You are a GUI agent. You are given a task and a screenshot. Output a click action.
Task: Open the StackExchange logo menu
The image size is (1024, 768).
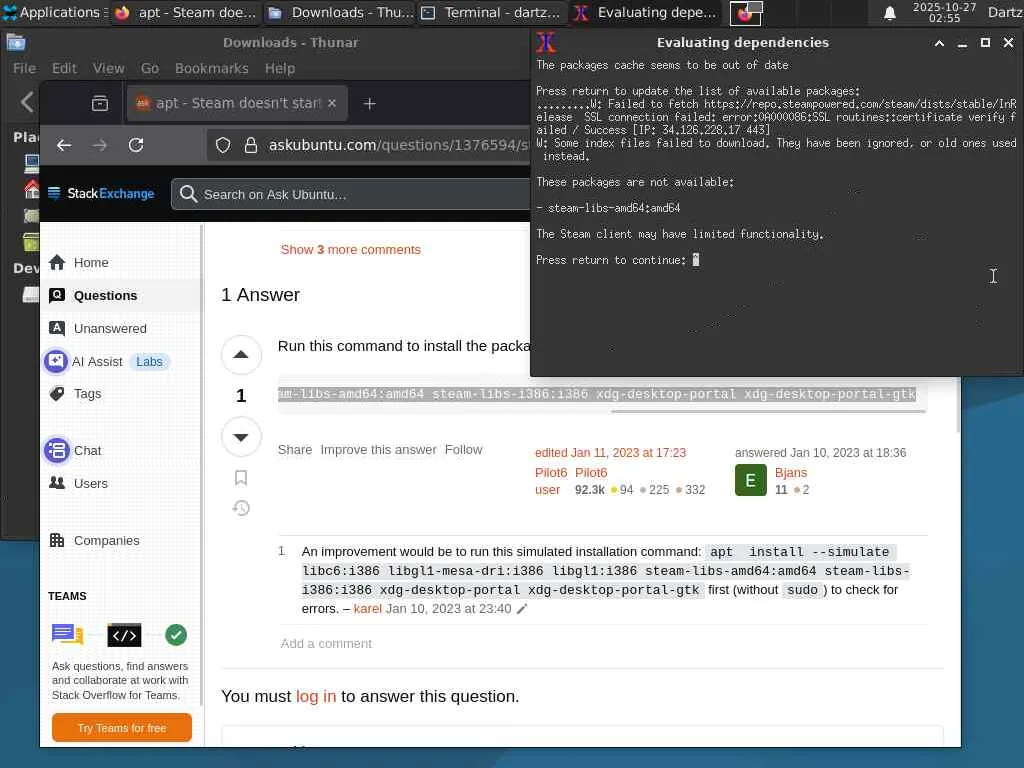coord(101,193)
